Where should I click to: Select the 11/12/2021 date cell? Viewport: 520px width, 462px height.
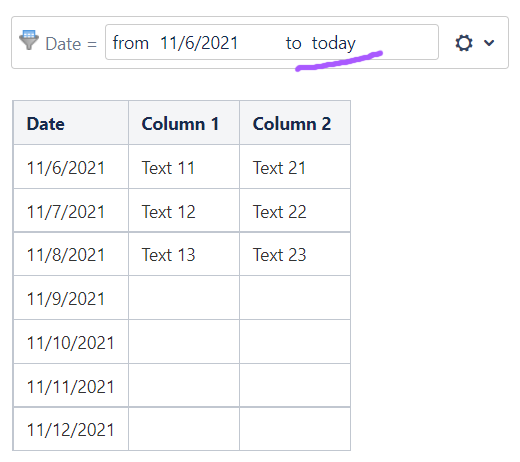(71, 429)
